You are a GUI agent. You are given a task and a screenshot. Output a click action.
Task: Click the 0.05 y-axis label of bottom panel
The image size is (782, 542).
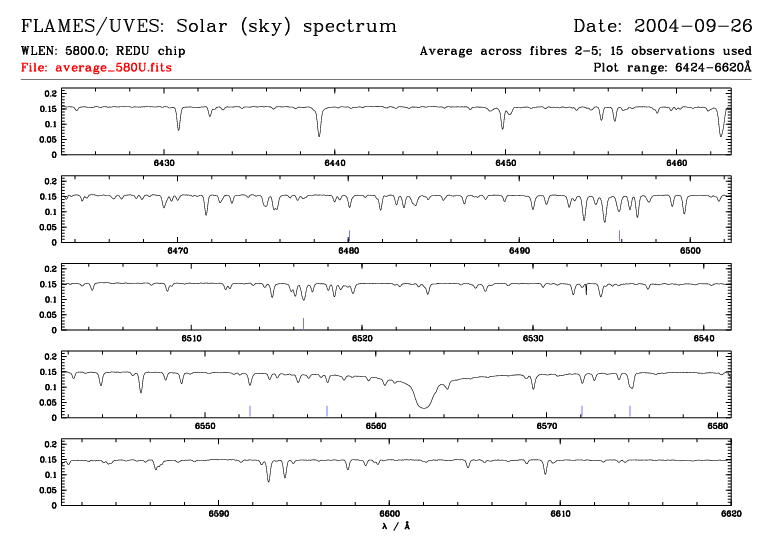[x=48, y=490]
